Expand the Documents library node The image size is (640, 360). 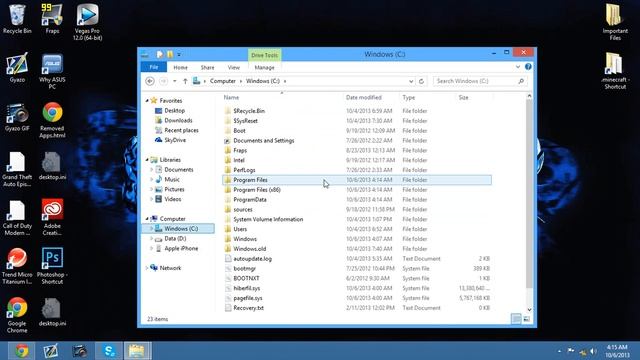152,169
